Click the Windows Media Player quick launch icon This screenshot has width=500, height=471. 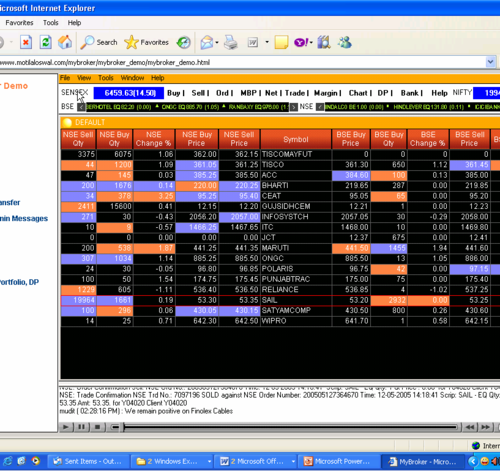[35, 461]
